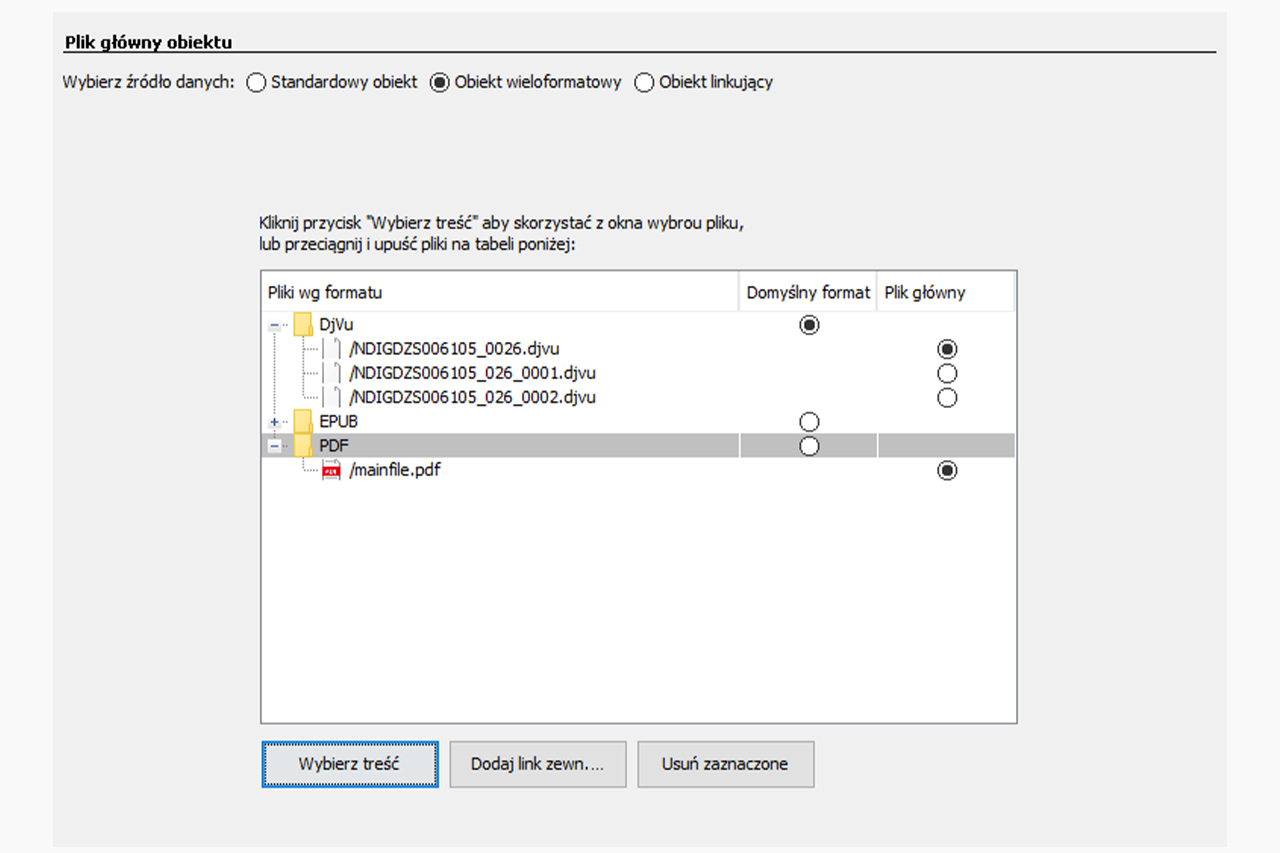This screenshot has width=1280, height=853.
Task: Set PDF as the default format
Action: [809, 446]
